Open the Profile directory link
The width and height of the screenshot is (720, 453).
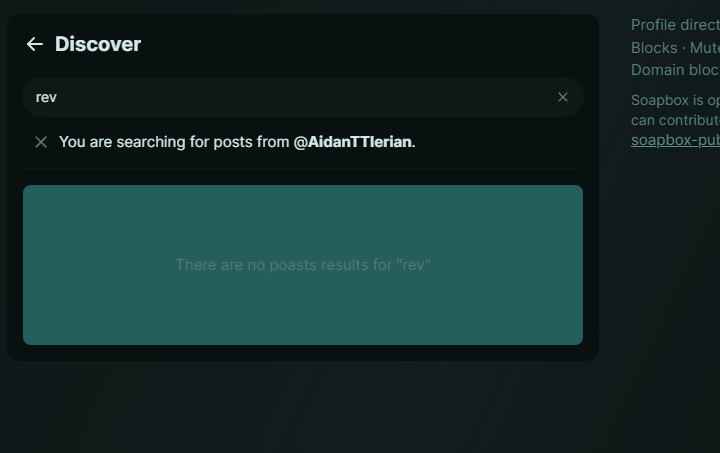tap(675, 25)
